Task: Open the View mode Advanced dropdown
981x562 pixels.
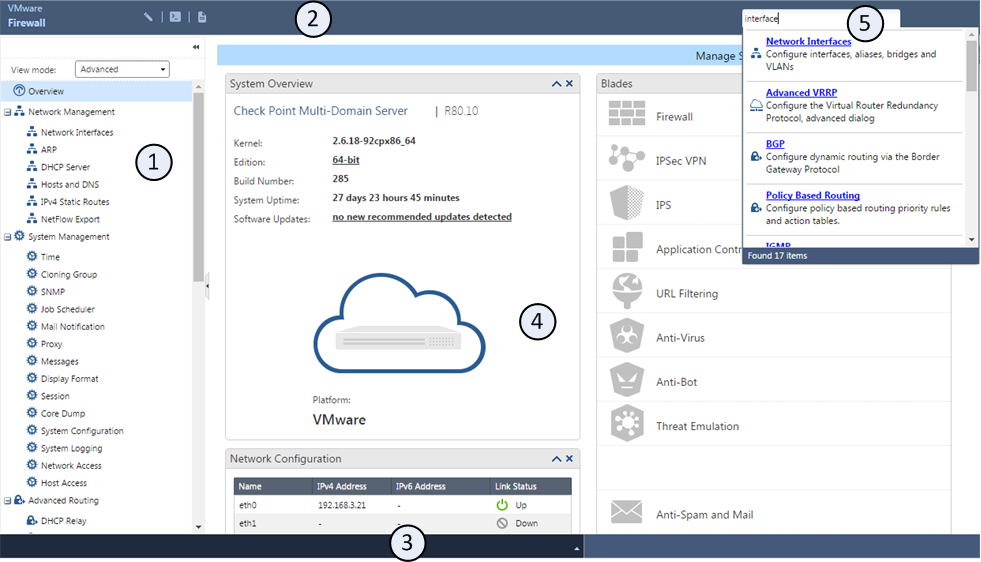Action: point(123,69)
